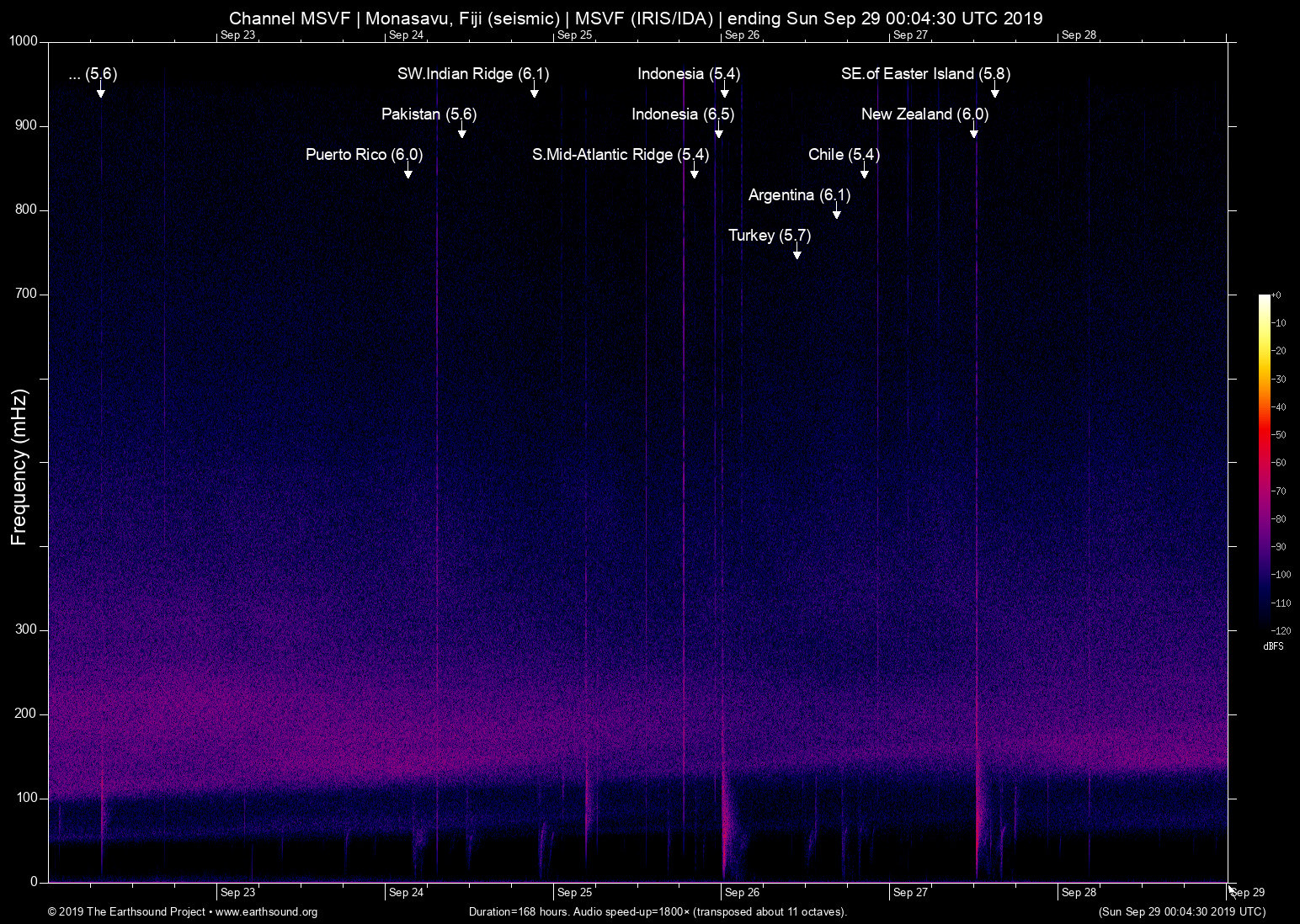1300x924 pixels.
Task: Click the Channel MSVF chart title
Action: (x=636, y=18)
